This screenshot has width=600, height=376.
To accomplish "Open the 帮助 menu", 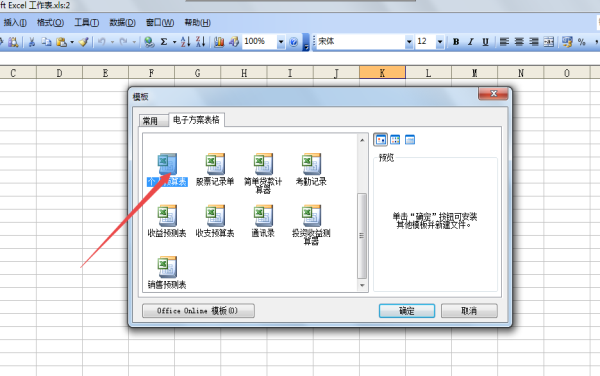I will [x=197, y=23].
